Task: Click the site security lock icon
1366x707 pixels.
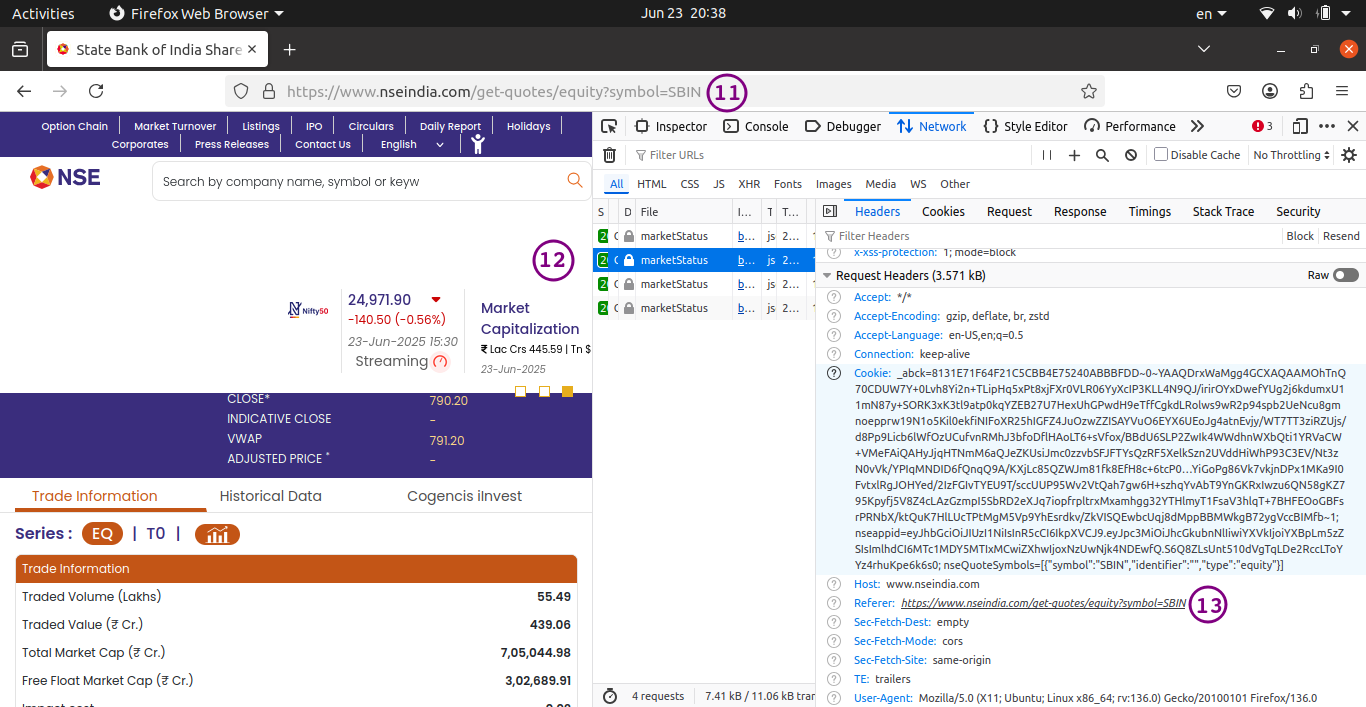Action: coord(268,91)
